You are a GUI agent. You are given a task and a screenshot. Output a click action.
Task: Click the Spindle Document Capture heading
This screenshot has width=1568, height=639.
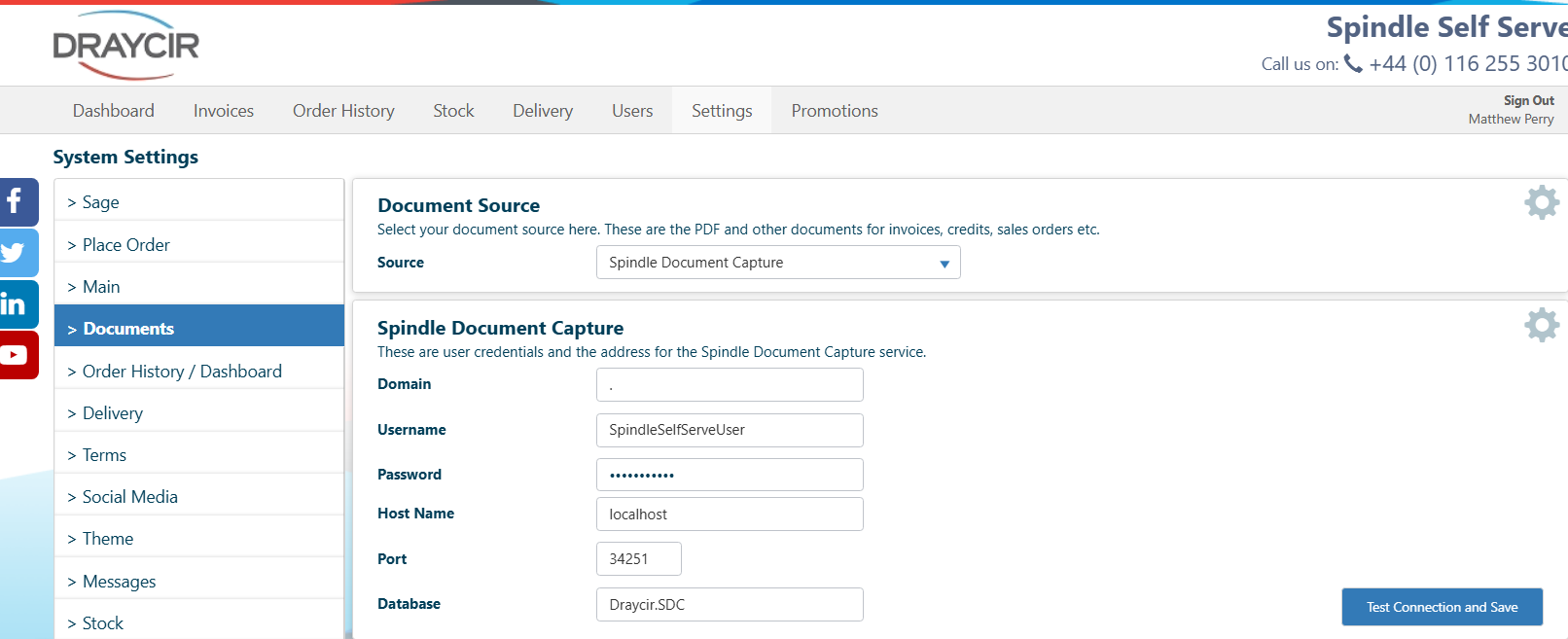(x=501, y=328)
